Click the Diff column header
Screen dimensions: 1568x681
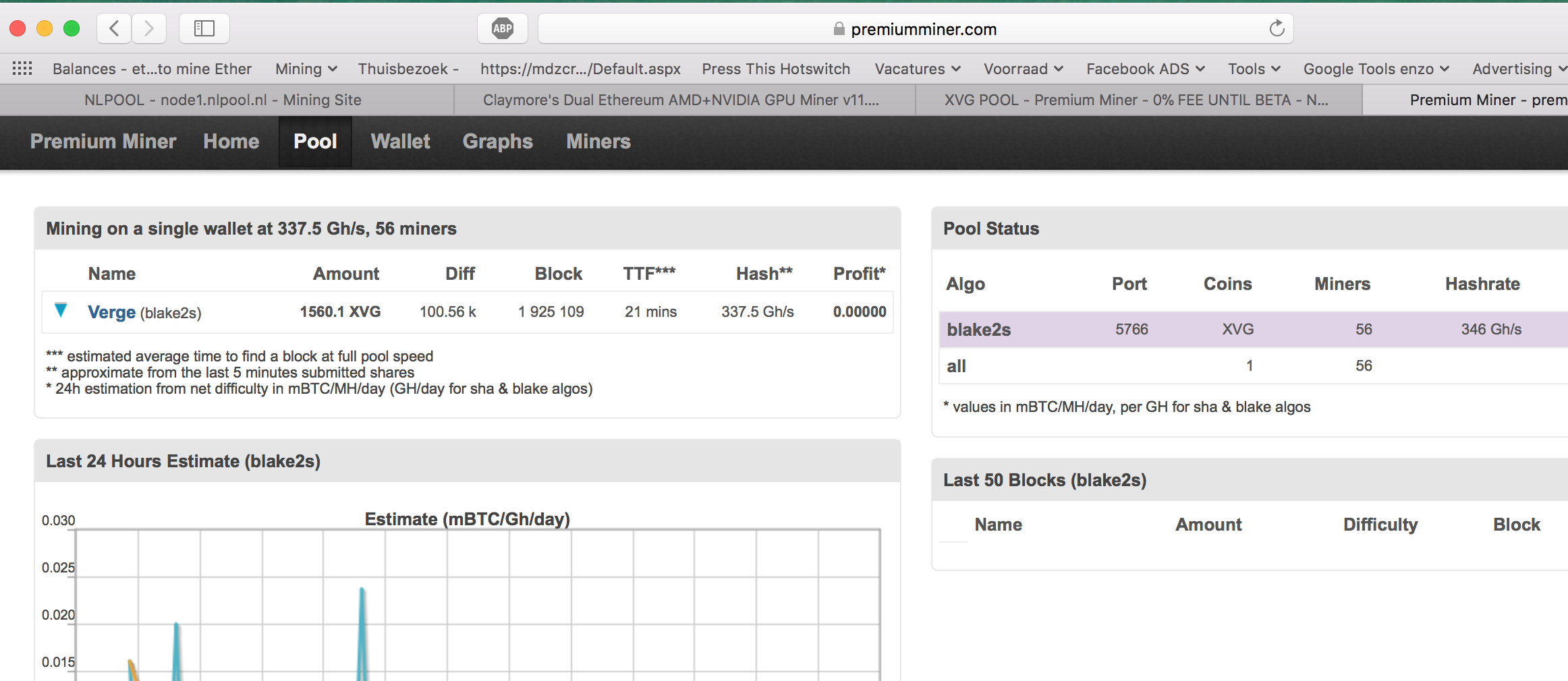pos(459,273)
